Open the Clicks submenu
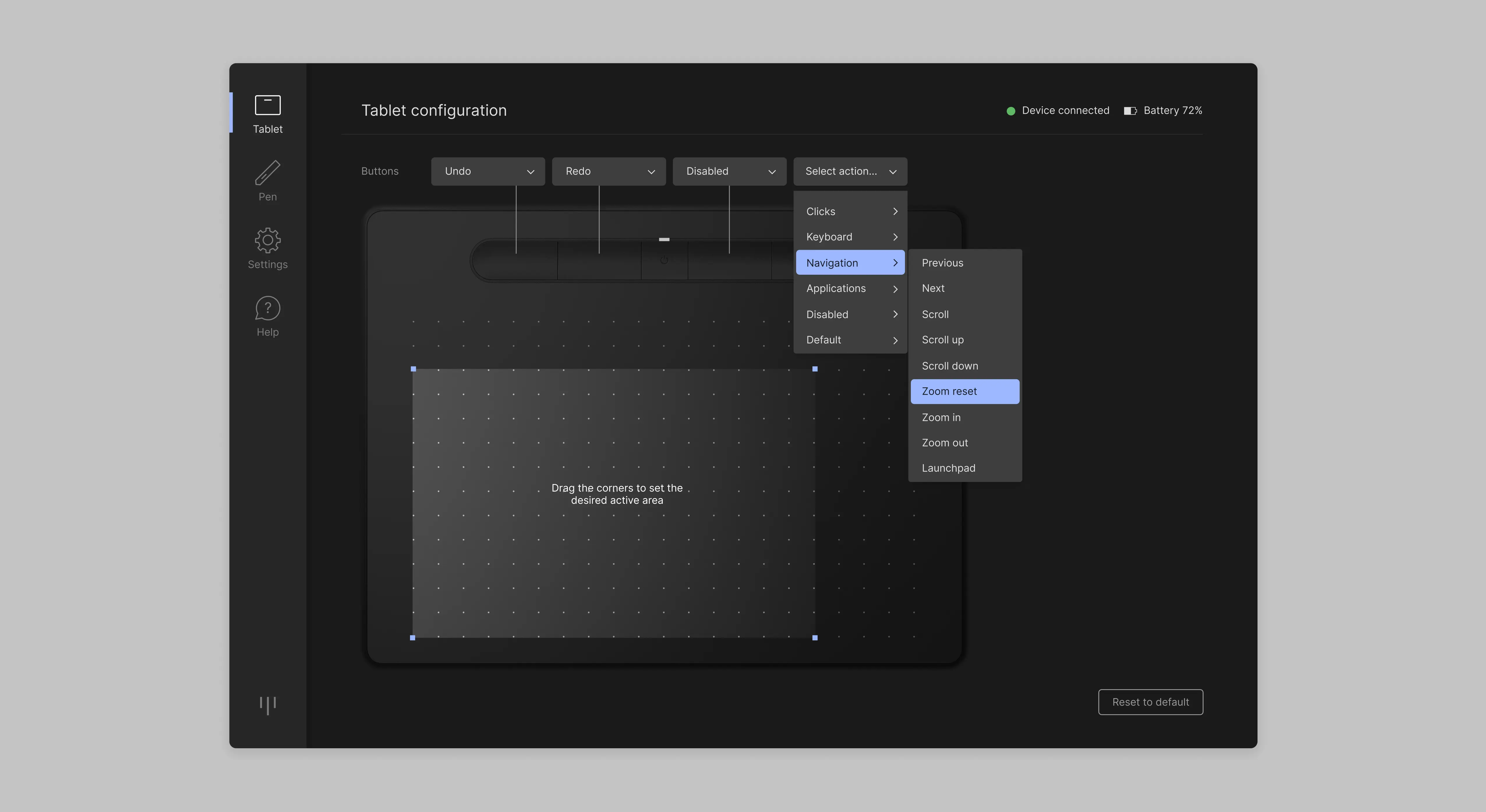 coord(850,211)
